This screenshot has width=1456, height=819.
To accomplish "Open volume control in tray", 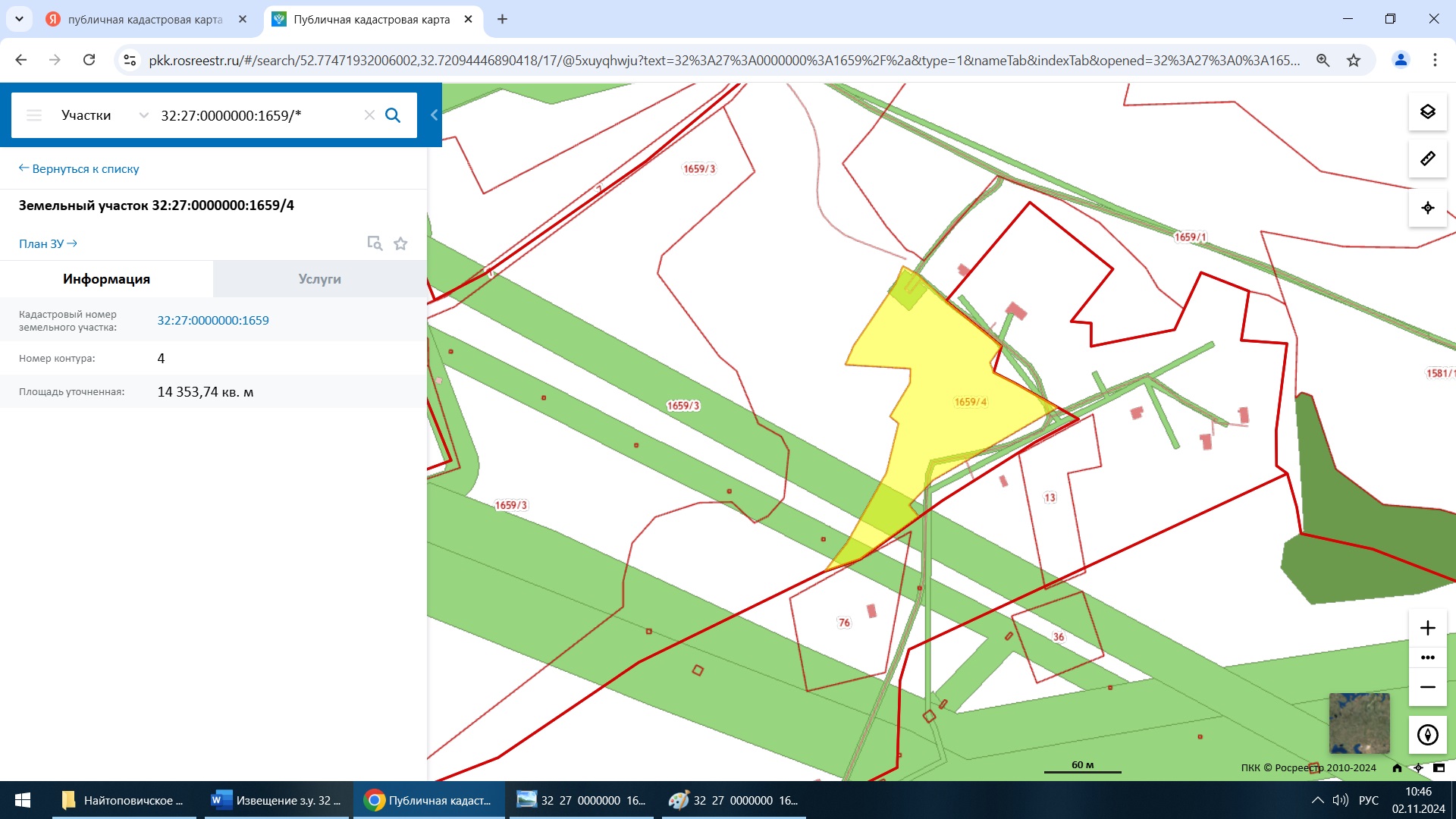I will click(x=1341, y=800).
